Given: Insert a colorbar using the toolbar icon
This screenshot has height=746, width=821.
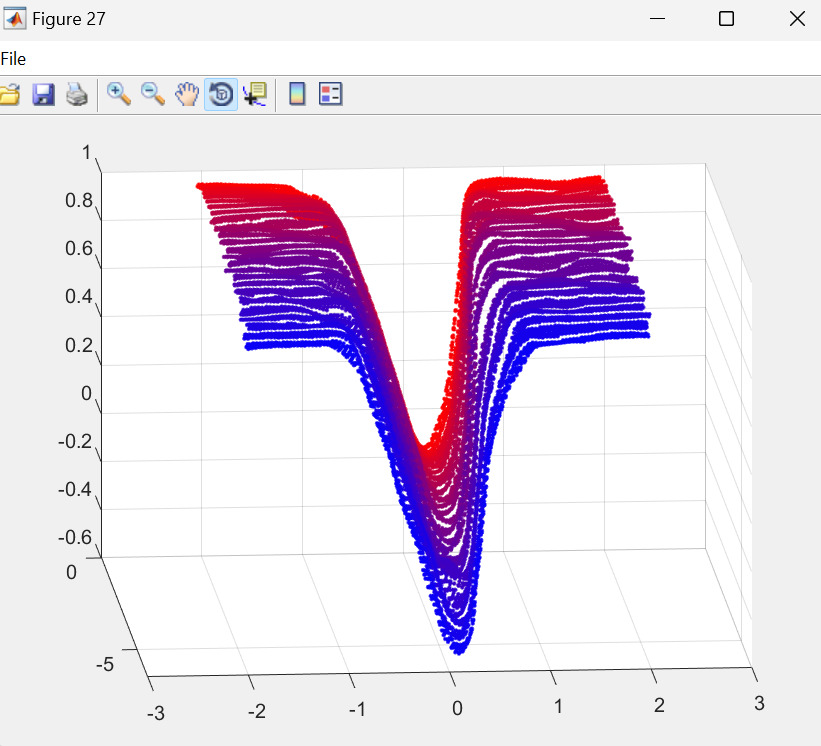Looking at the screenshot, I should tap(297, 95).
